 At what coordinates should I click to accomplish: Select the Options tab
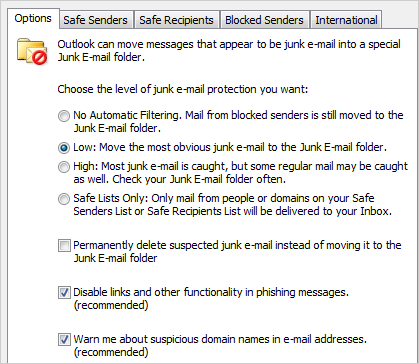coord(33,18)
